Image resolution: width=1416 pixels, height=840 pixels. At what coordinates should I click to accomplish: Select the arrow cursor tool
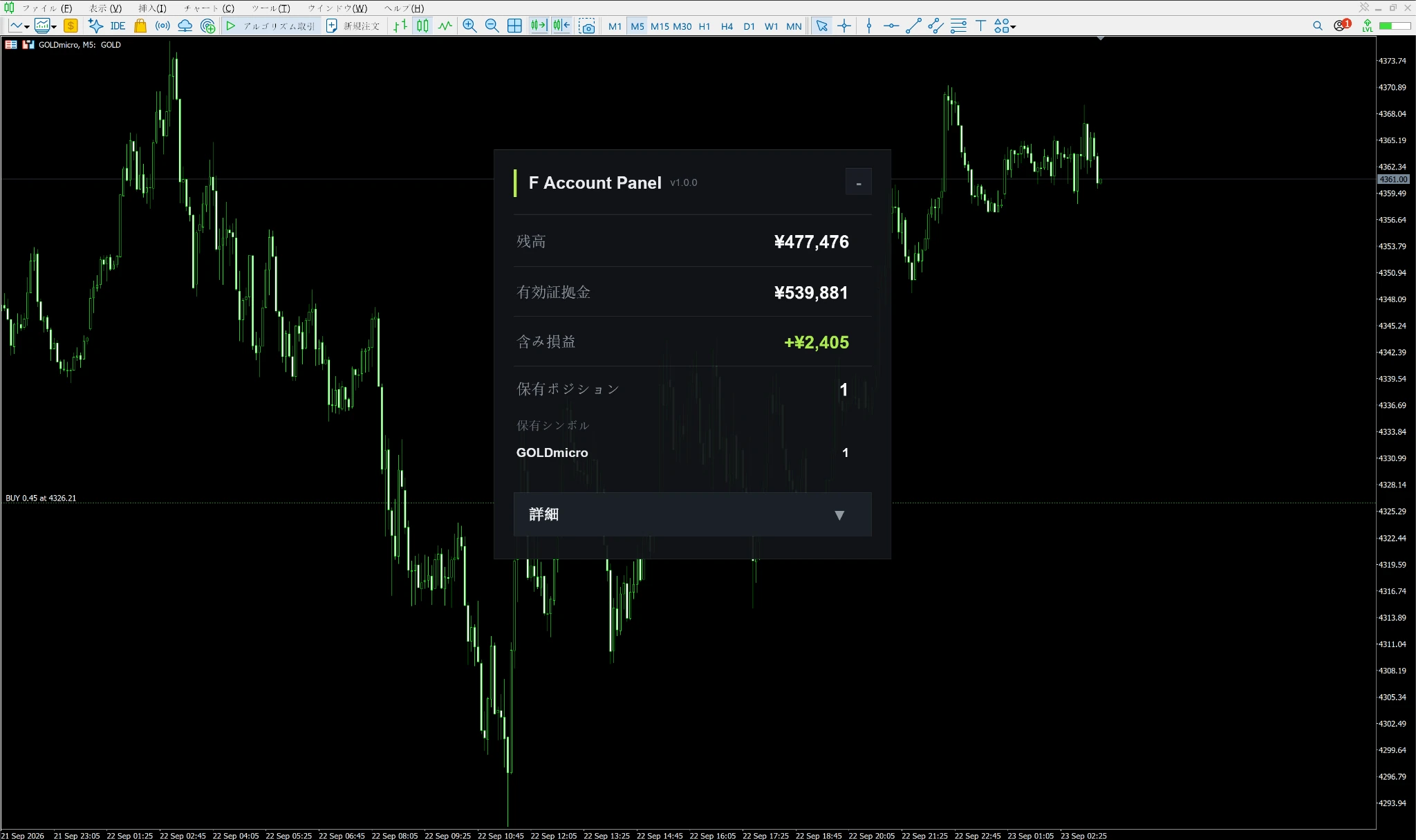click(x=821, y=26)
